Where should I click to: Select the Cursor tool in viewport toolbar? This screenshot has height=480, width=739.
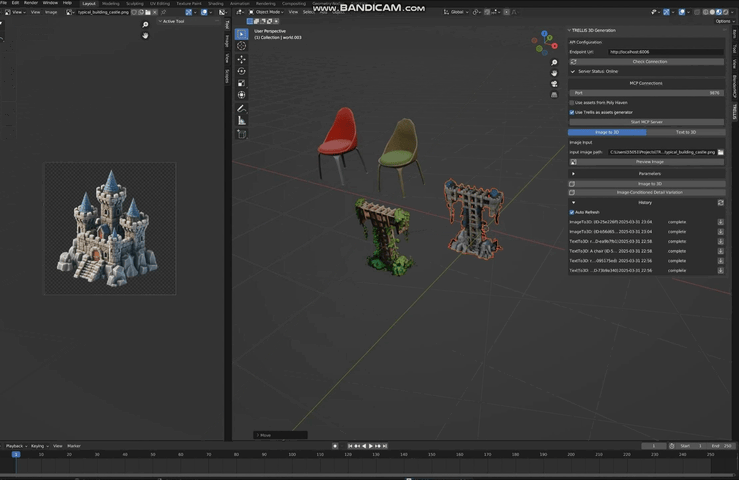pyautogui.click(x=241, y=46)
